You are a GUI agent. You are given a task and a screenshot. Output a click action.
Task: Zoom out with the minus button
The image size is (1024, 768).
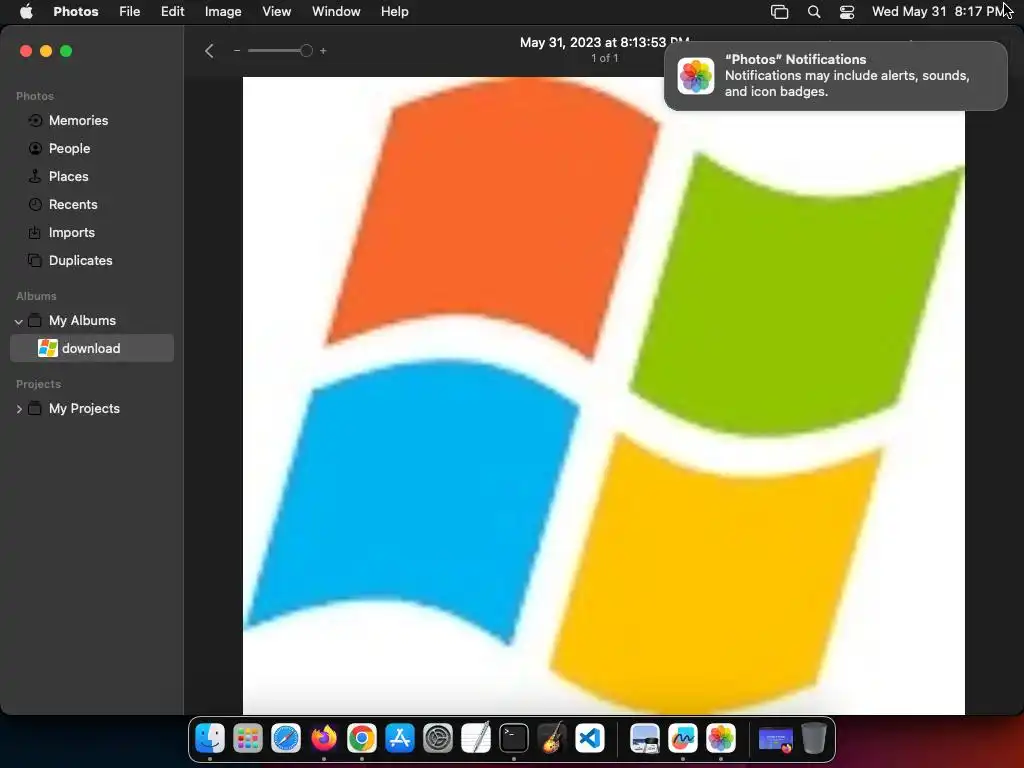(x=237, y=51)
